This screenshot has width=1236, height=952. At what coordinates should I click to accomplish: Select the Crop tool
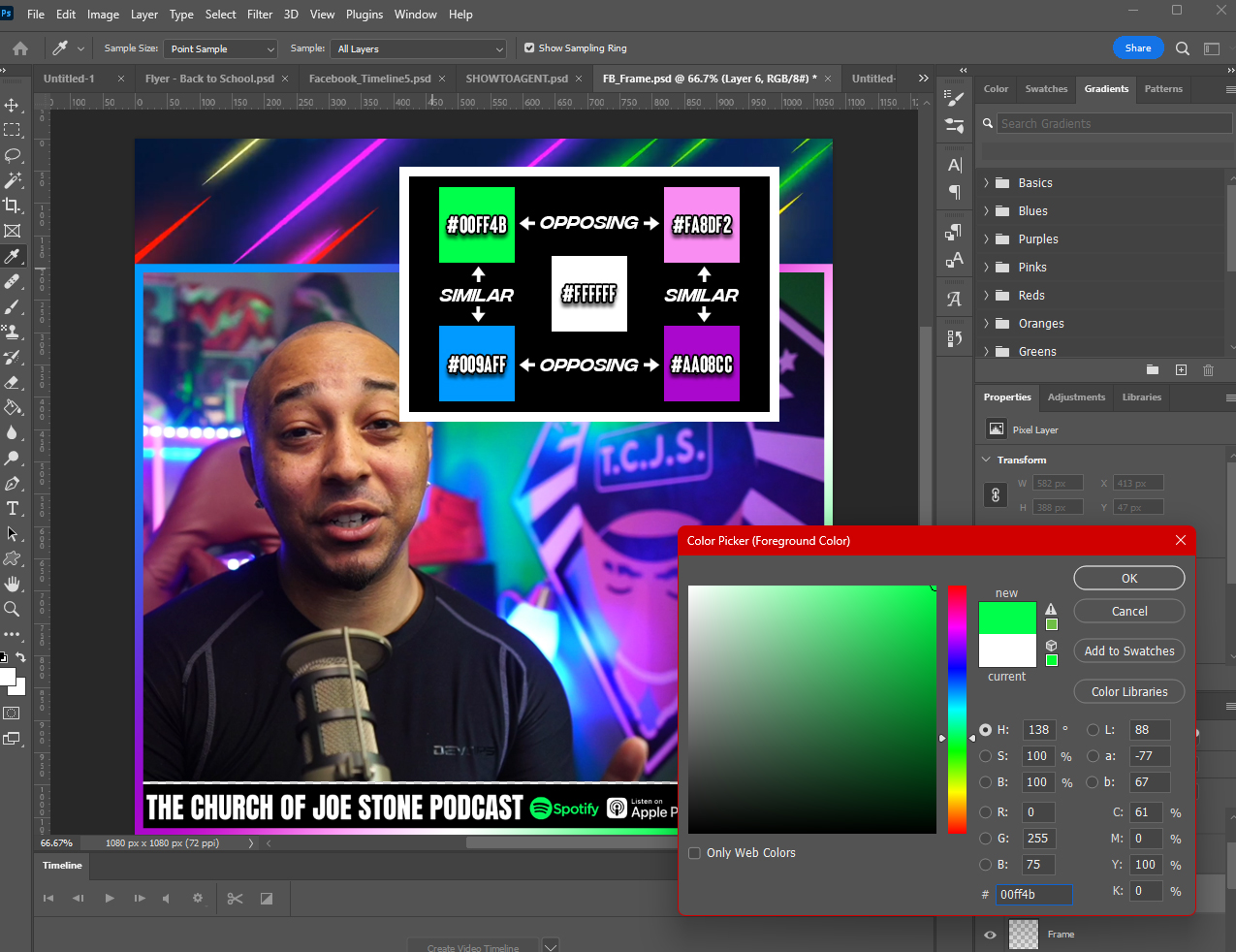[x=13, y=206]
